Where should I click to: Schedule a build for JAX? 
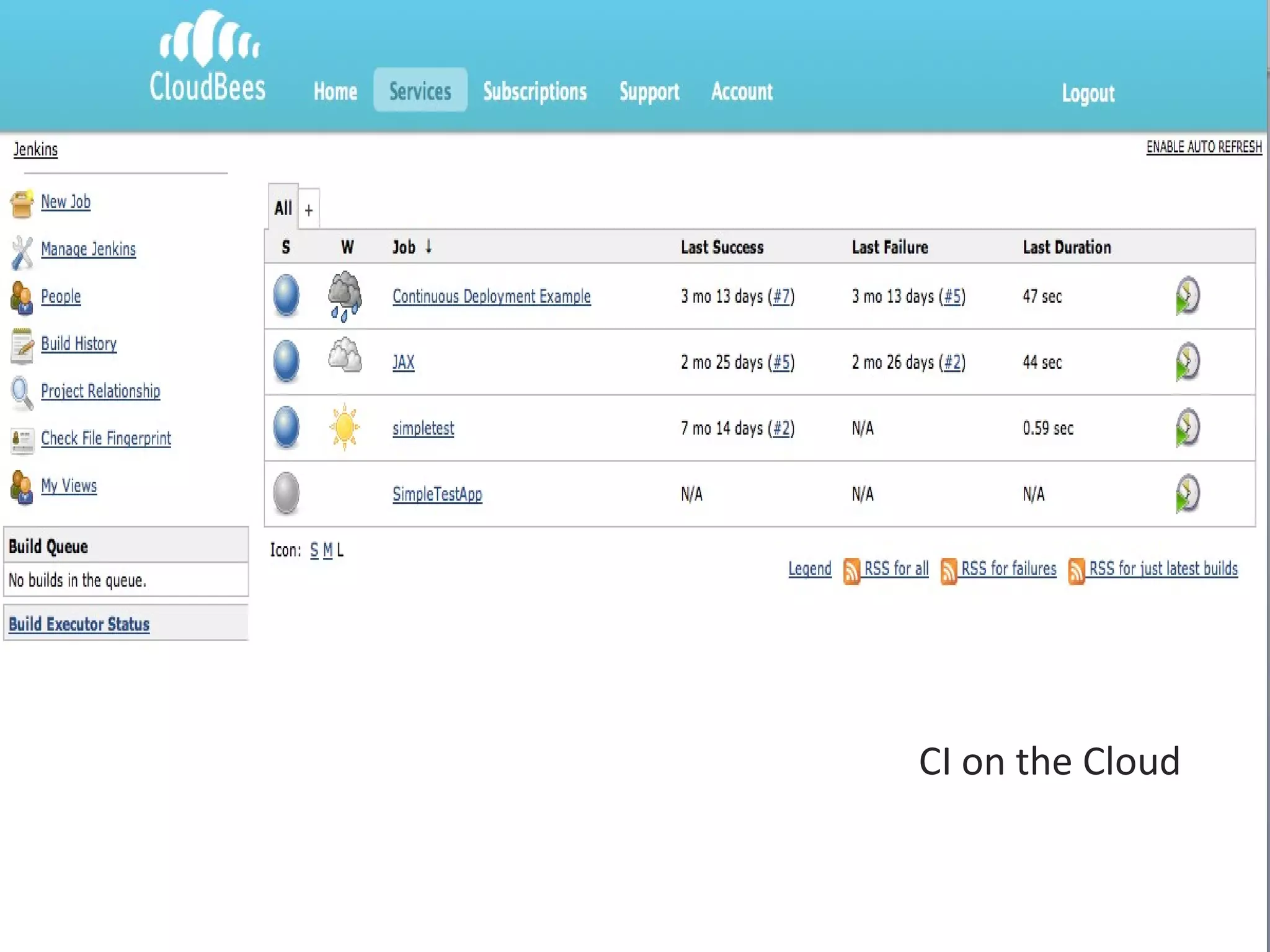pos(1188,361)
